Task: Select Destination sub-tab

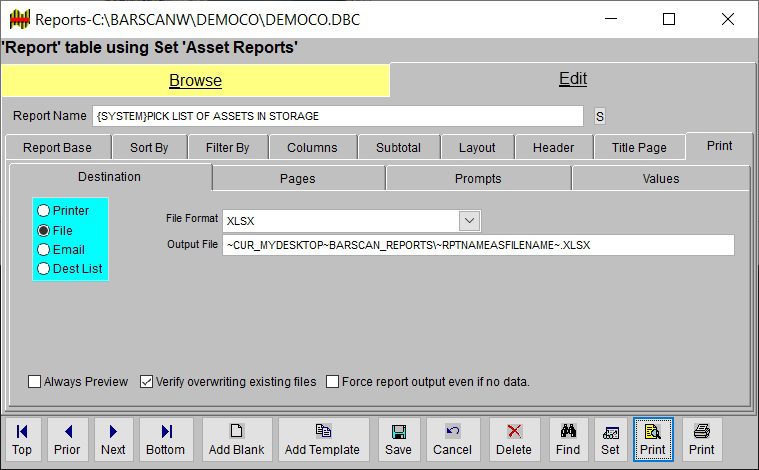Action: [x=109, y=177]
